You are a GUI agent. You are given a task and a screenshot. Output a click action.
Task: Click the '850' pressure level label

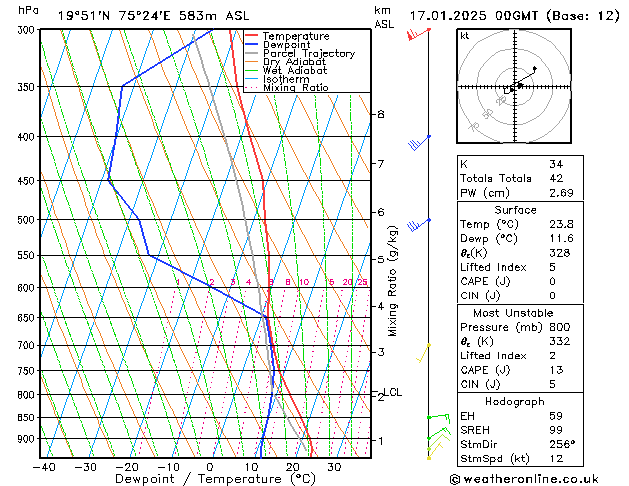[28, 417]
